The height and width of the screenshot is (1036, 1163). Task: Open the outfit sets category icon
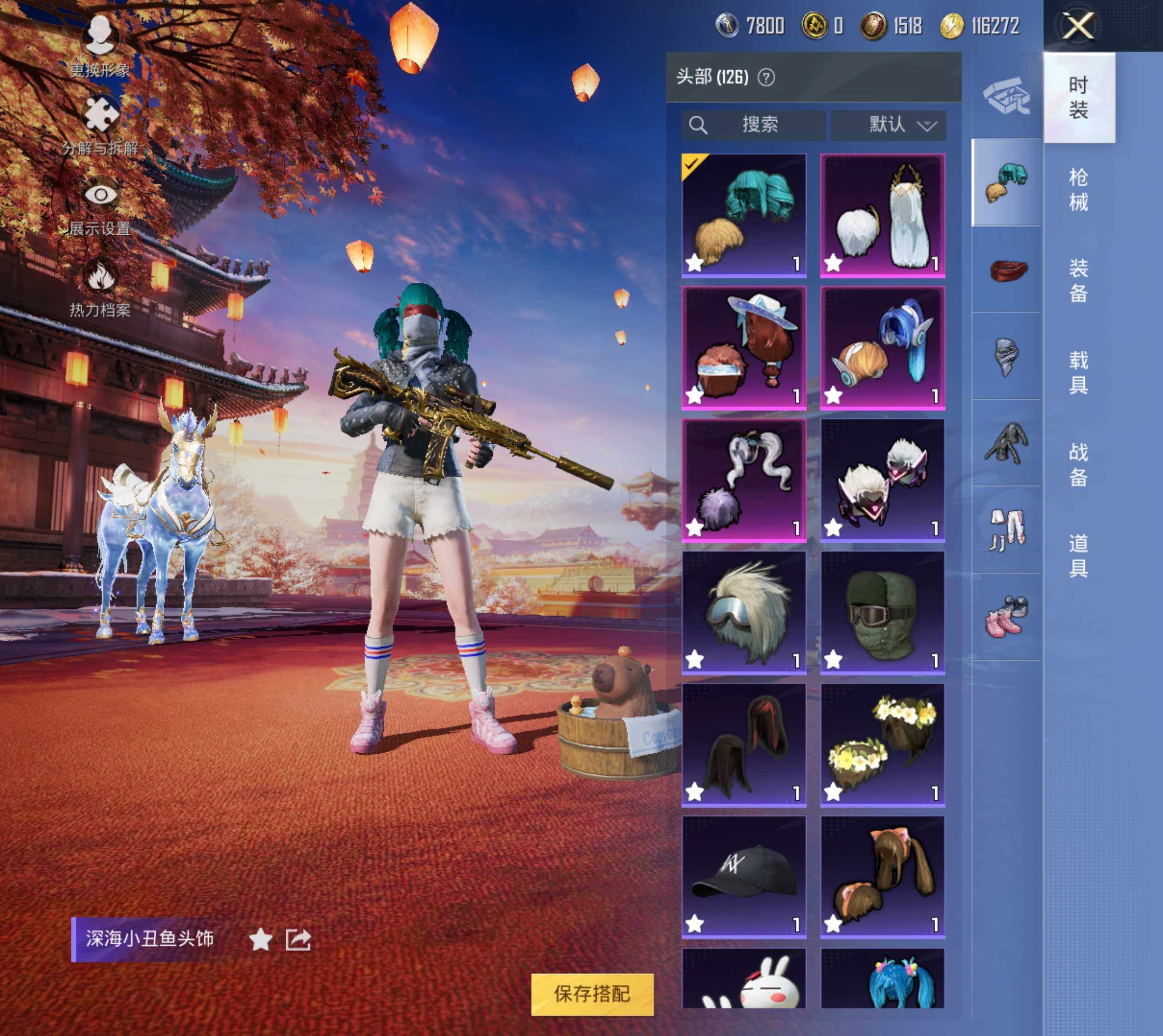tap(1006, 95)
